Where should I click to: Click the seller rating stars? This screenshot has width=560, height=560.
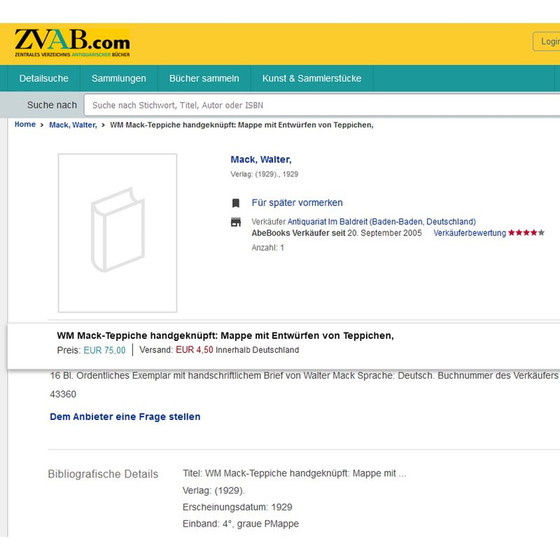pyautogui.click(x=526, y=233)
